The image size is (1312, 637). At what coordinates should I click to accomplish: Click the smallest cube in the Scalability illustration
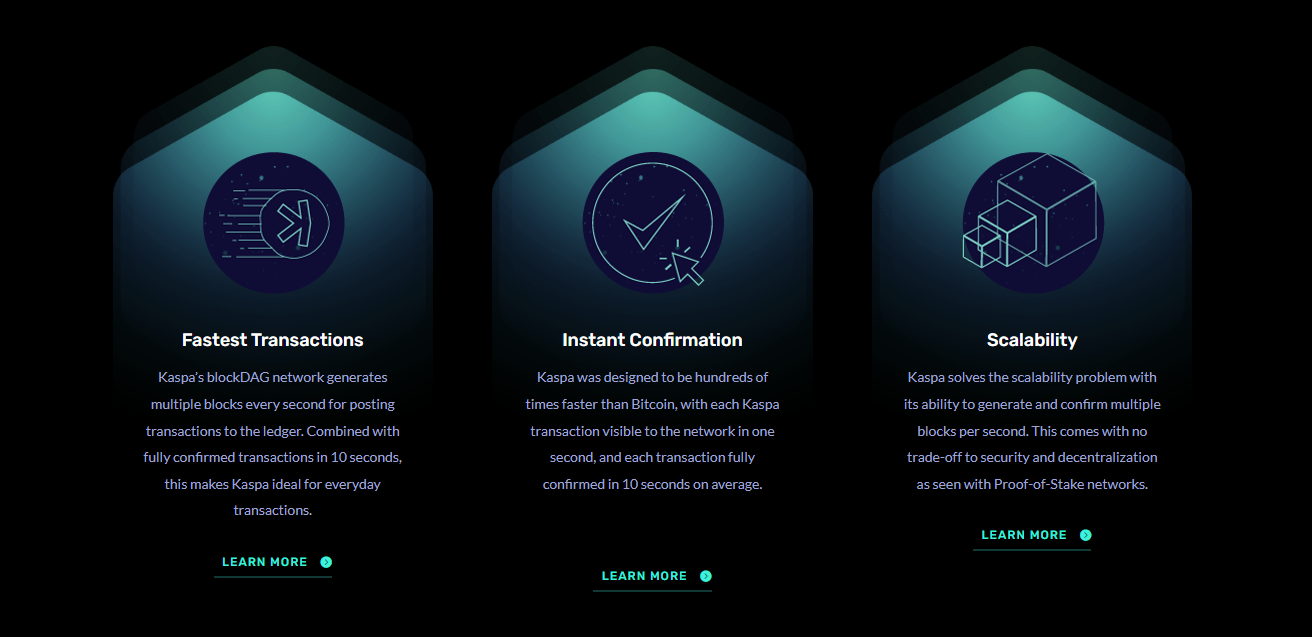[980, 246]
